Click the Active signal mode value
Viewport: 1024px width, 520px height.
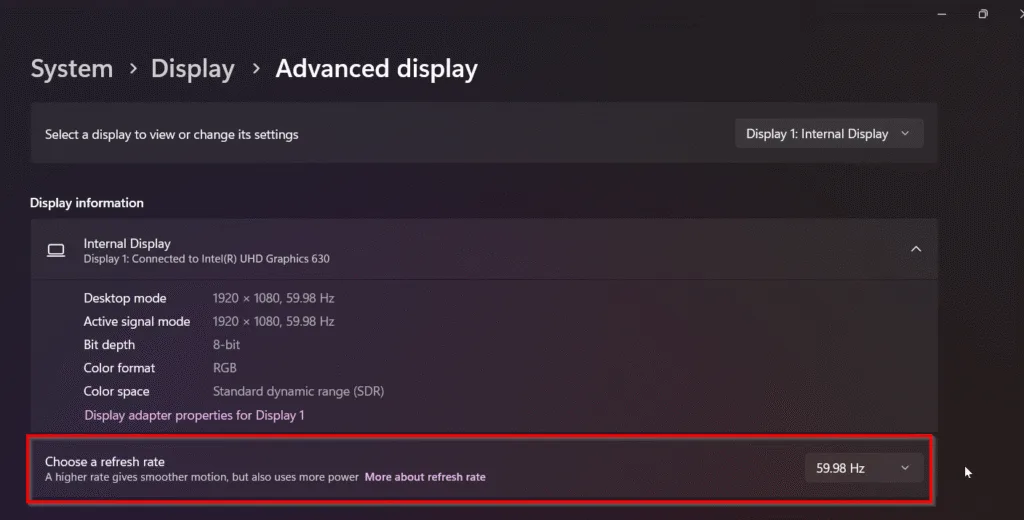273,322
